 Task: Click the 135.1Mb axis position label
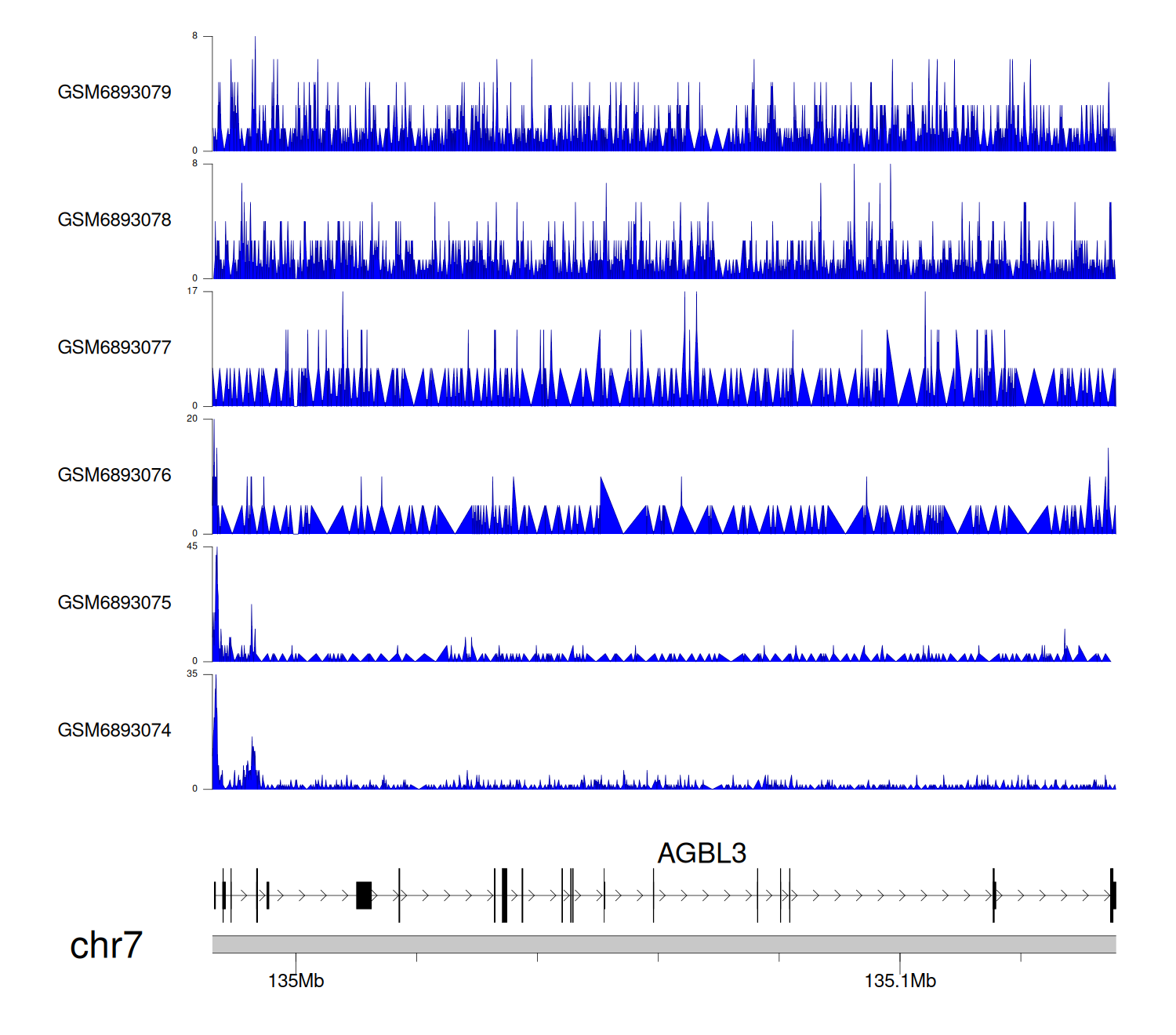(x=899, y=981)
